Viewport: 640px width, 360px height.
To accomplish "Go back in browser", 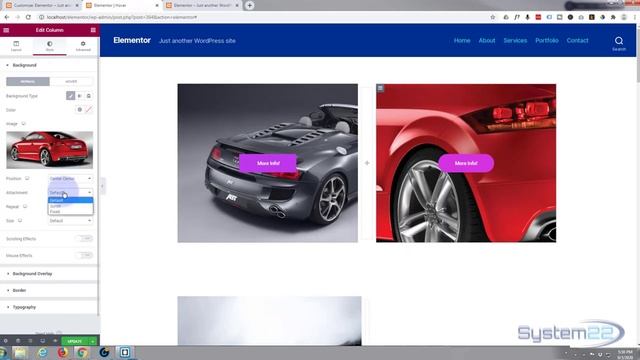I will point(7,17).
